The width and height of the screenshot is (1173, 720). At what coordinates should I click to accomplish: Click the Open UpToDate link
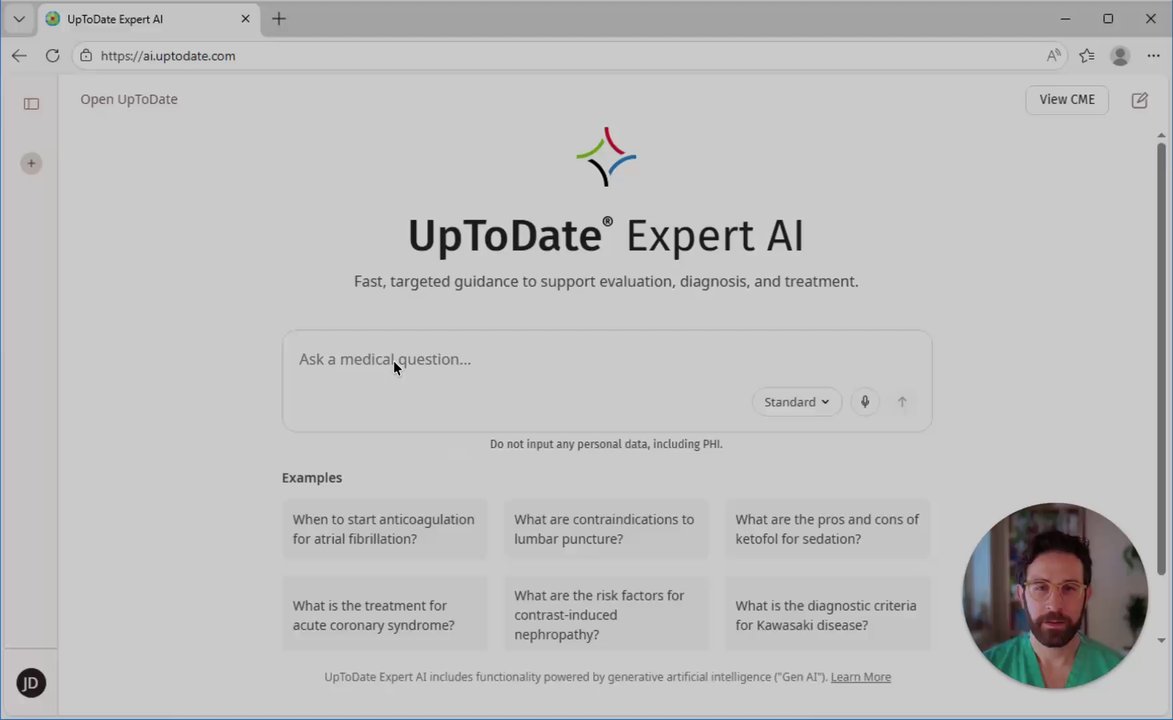(129, 100)
